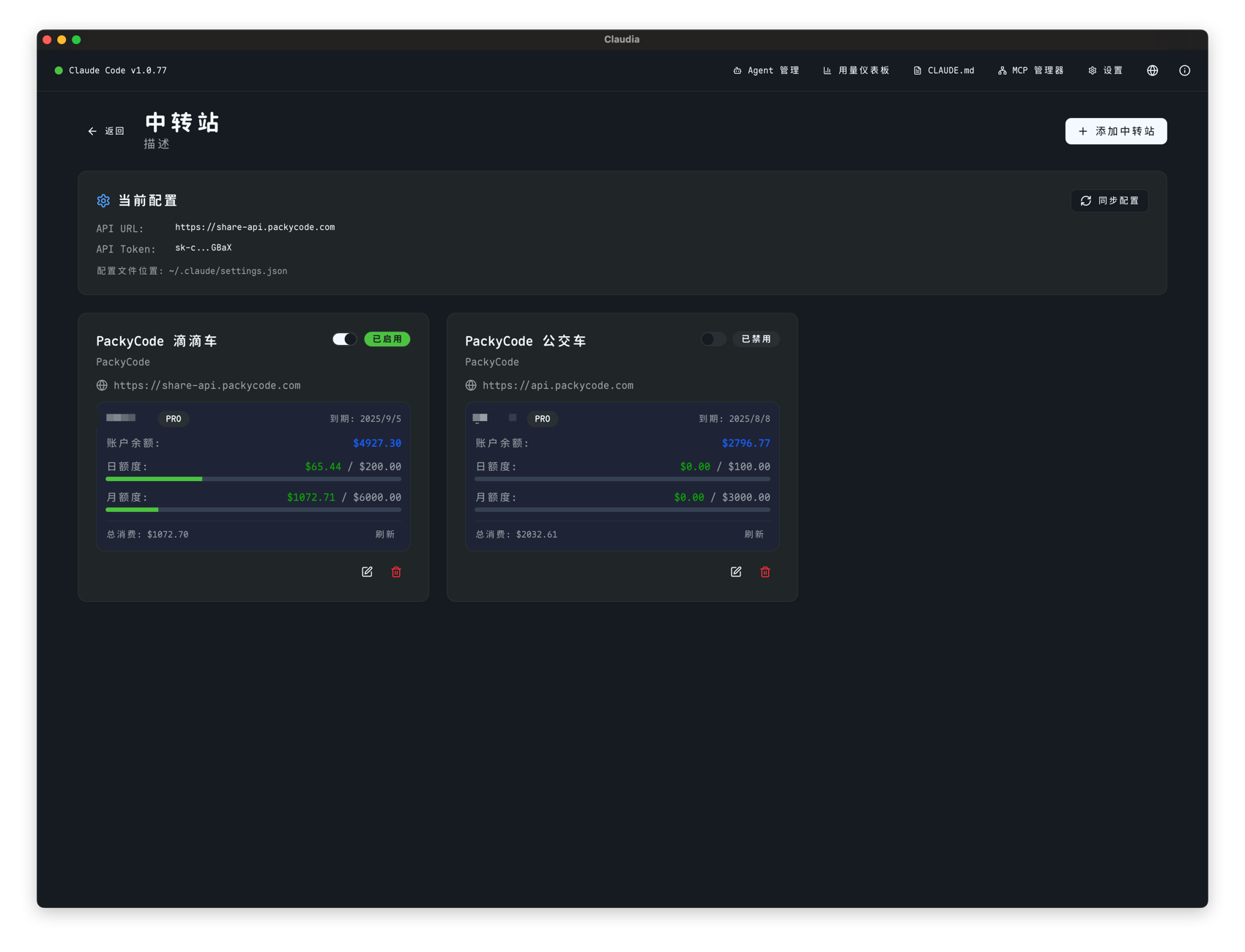The image size is (1245, 952).
Task: Edit the PackyCode 滴滴车 relay station
Action: [367, 572]
